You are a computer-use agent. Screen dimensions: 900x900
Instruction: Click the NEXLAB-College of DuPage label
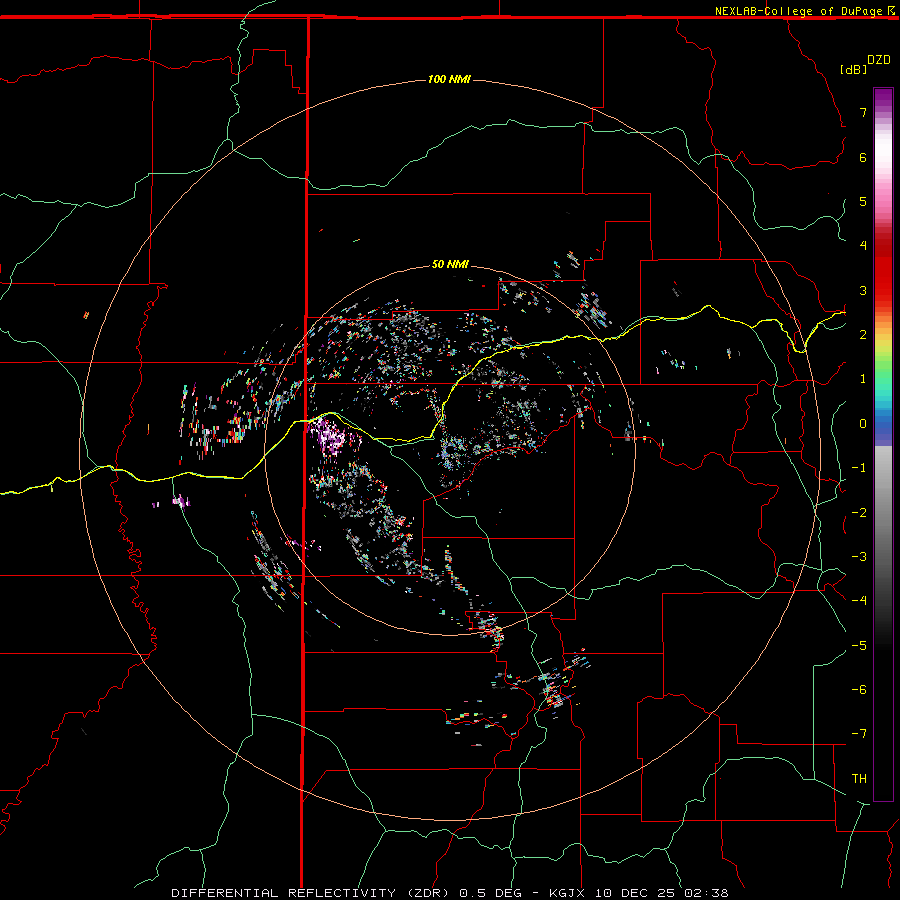798,11
